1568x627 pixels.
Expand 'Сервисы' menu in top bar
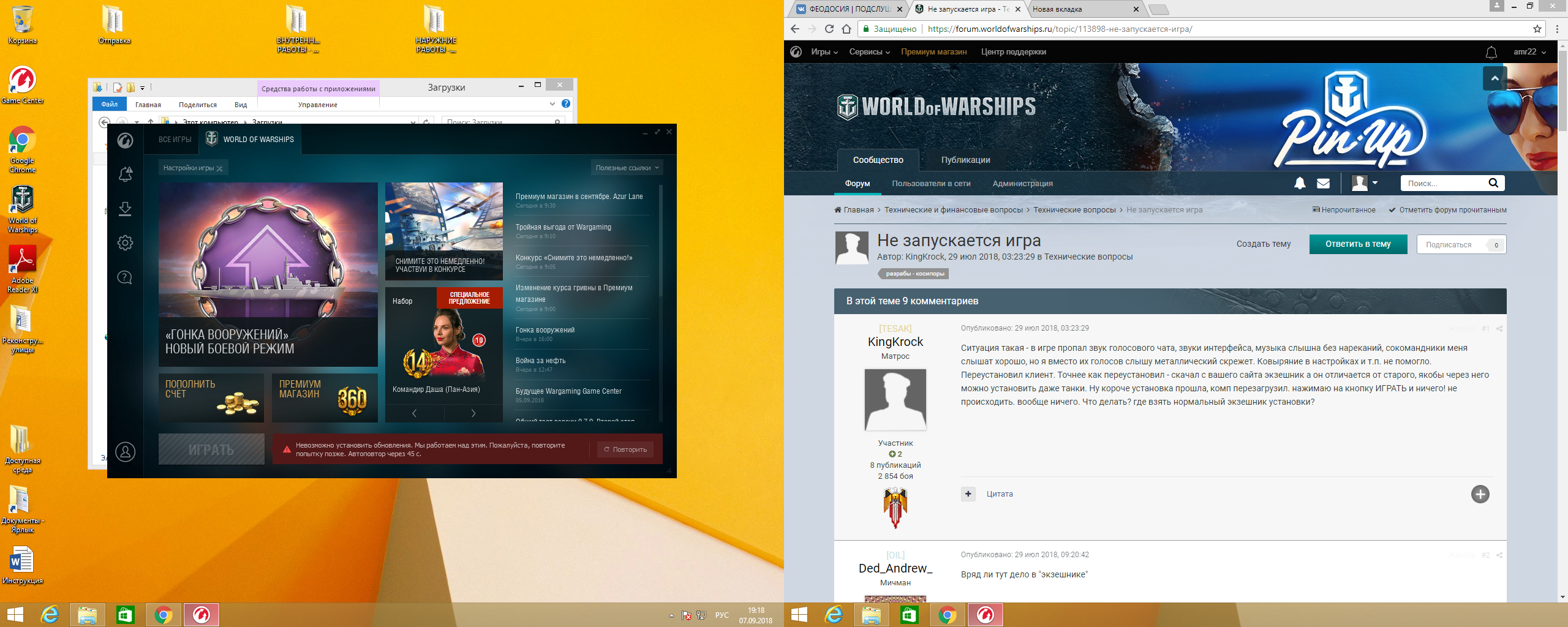869,52
